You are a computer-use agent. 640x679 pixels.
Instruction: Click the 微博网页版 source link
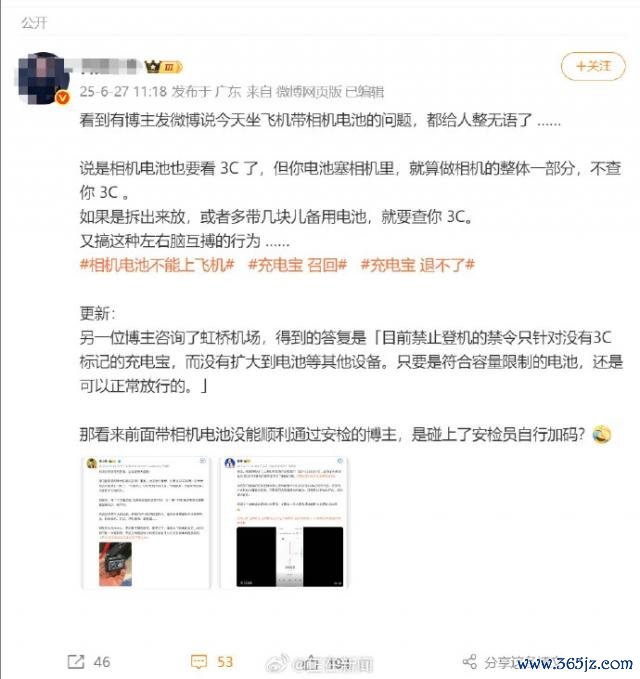tap(309, 92)
